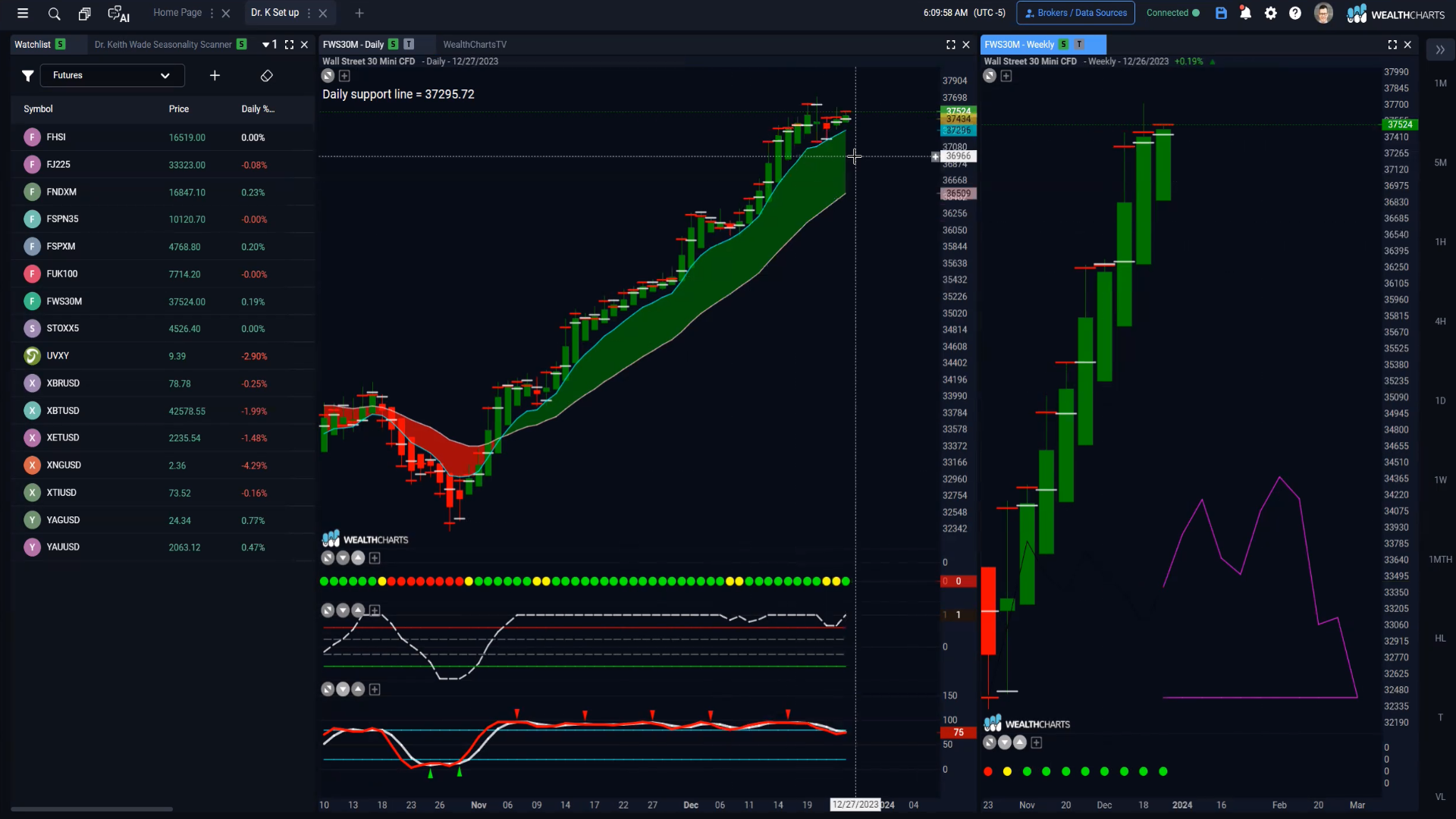
Task: Select the 1D timeframe in right sidebar
Action: click(x=1440, y=400)
